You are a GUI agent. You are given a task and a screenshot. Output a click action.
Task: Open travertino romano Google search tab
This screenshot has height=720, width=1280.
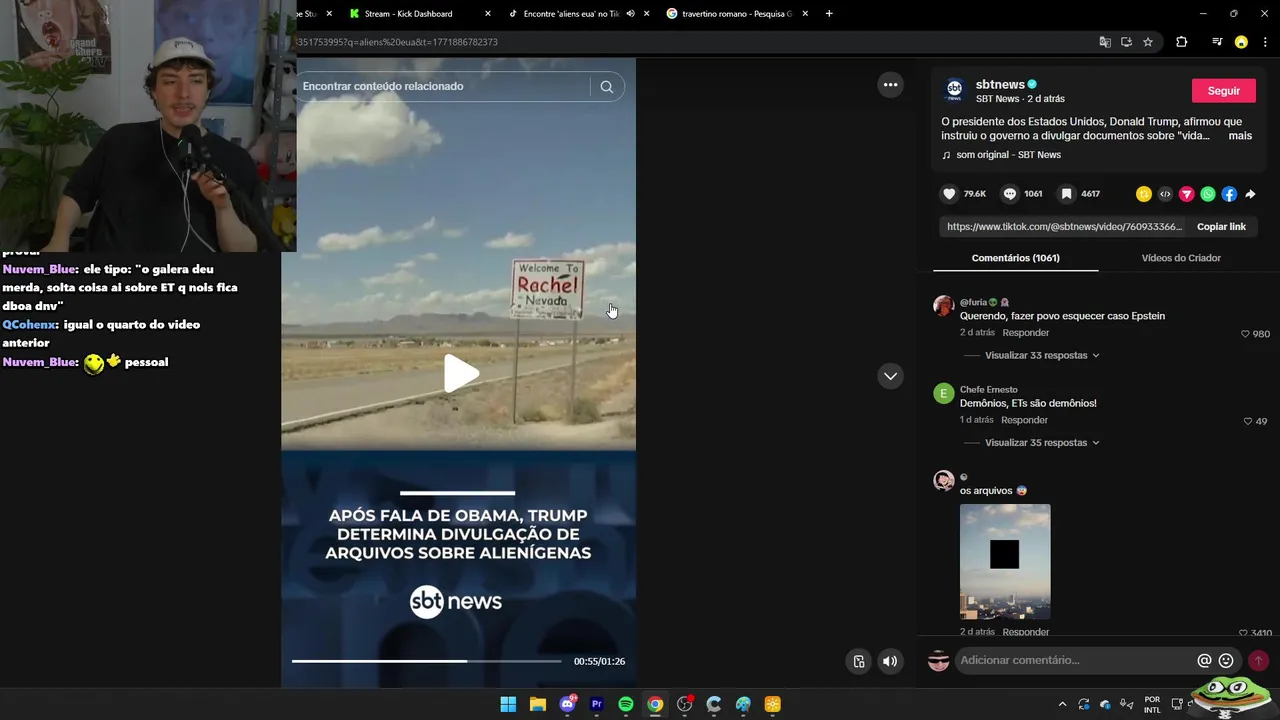pos(737,14)
